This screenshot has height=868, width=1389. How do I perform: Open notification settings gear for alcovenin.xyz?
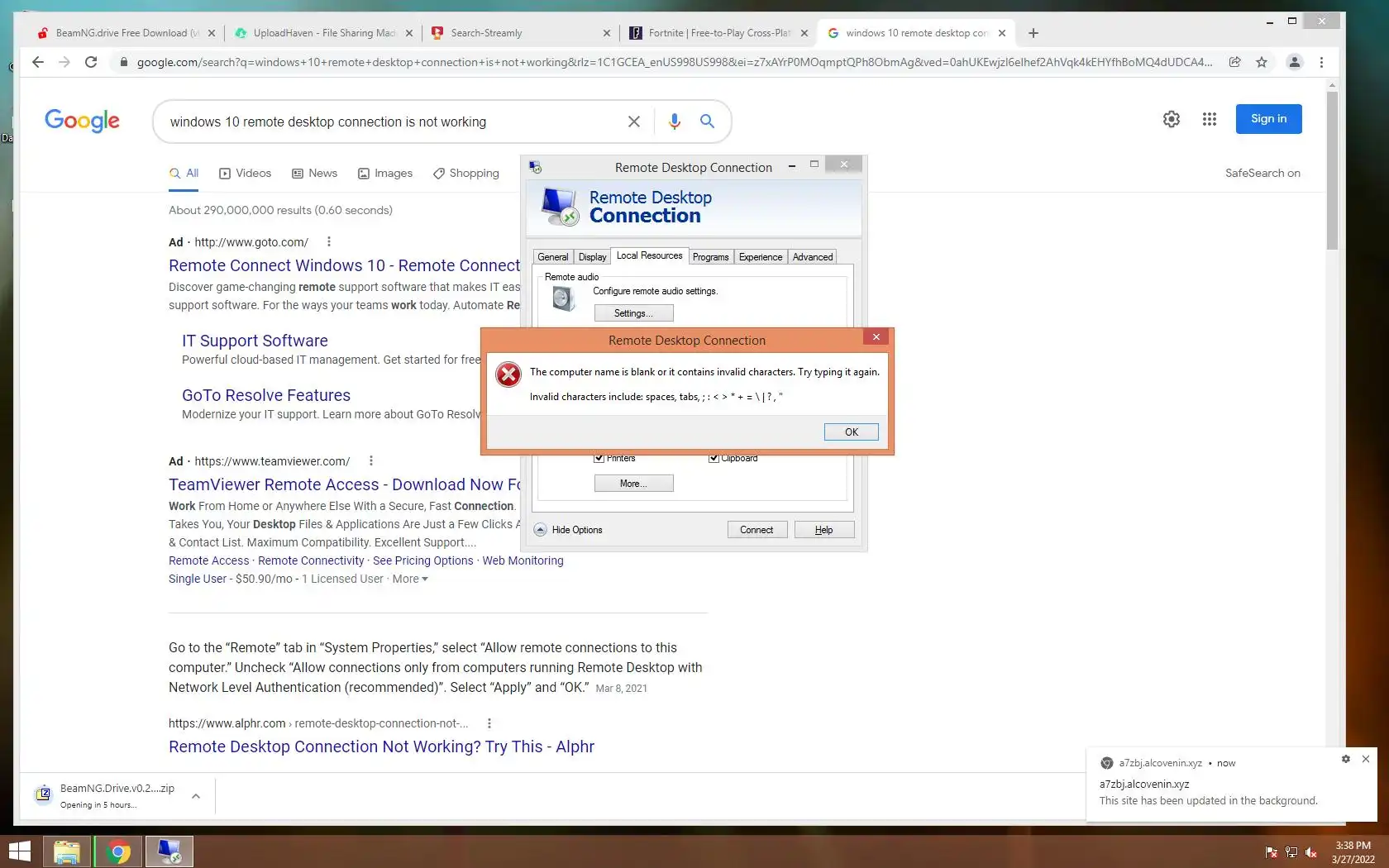(x=1346, y=759)
